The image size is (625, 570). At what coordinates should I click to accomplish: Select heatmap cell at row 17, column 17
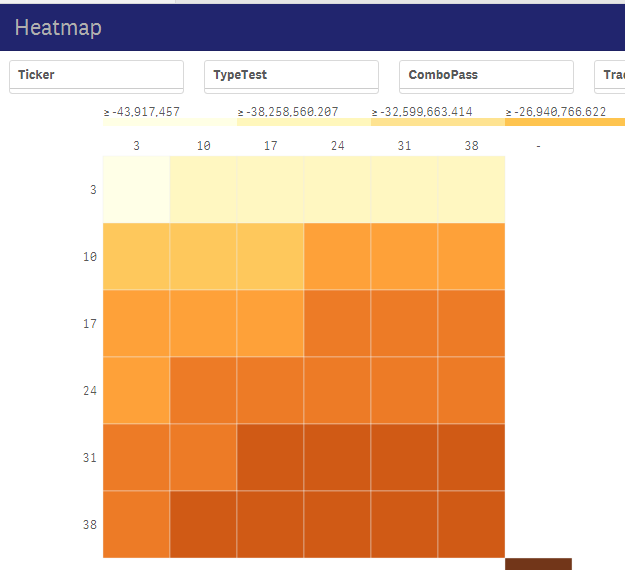270,324
